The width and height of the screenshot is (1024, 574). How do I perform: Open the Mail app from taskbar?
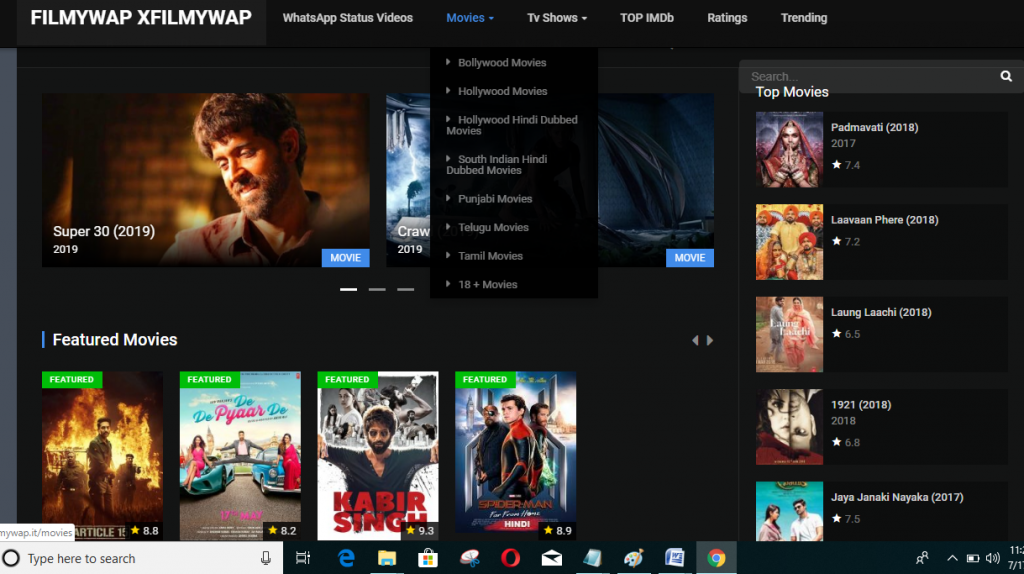(x=551, y=558)
